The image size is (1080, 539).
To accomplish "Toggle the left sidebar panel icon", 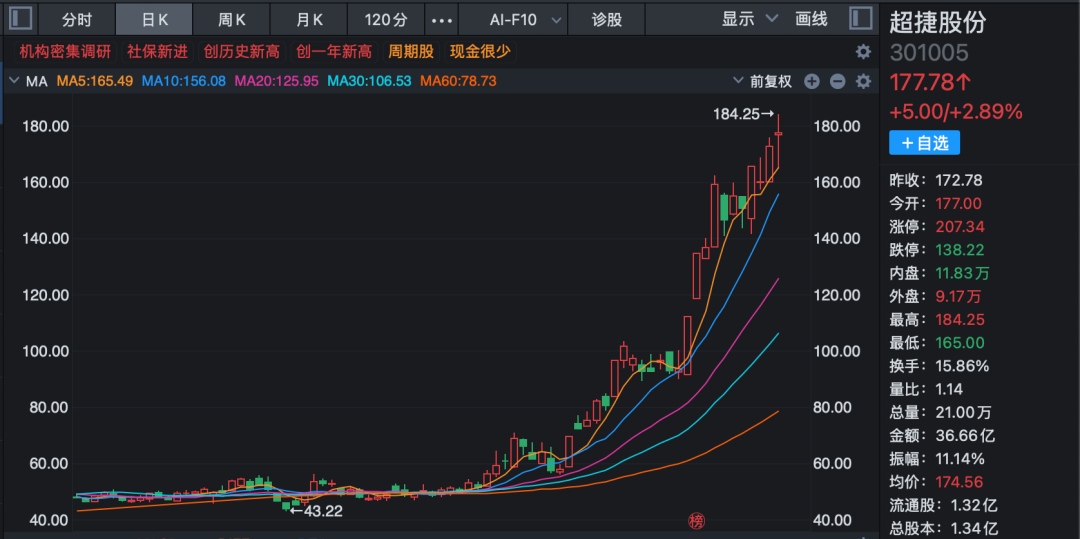I will (20, 19).
